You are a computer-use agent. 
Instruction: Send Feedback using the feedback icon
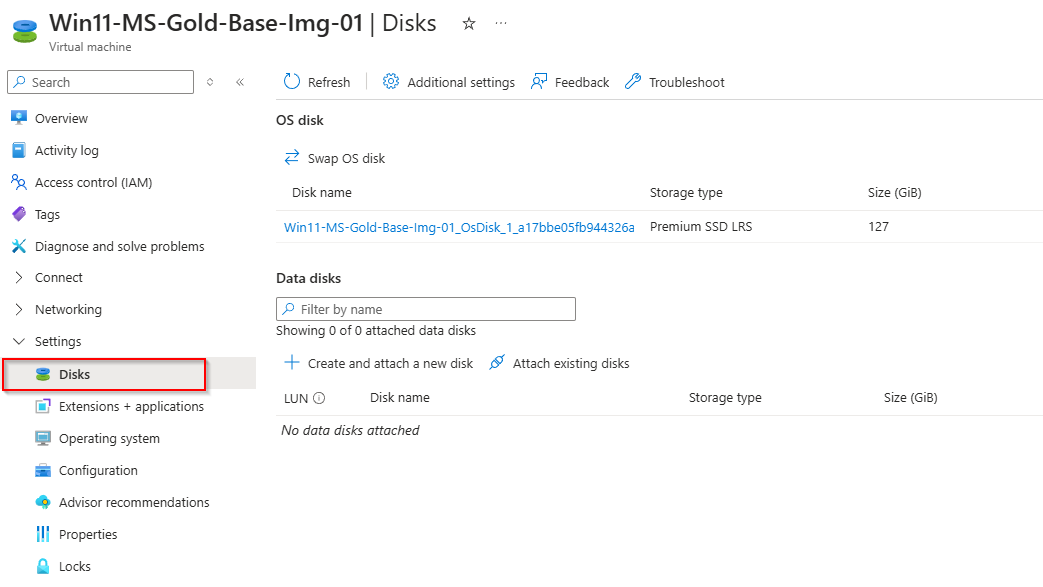click(569, 82)
